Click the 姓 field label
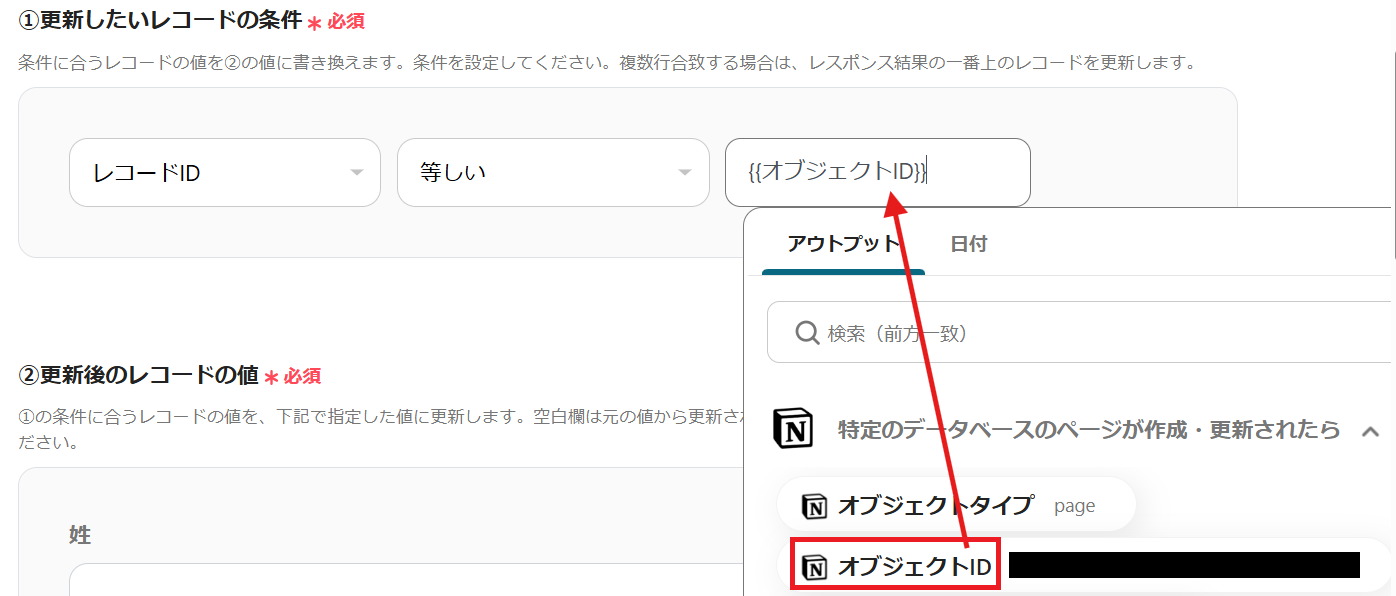This screenshot has height=596, width=1396. point(80,535)
